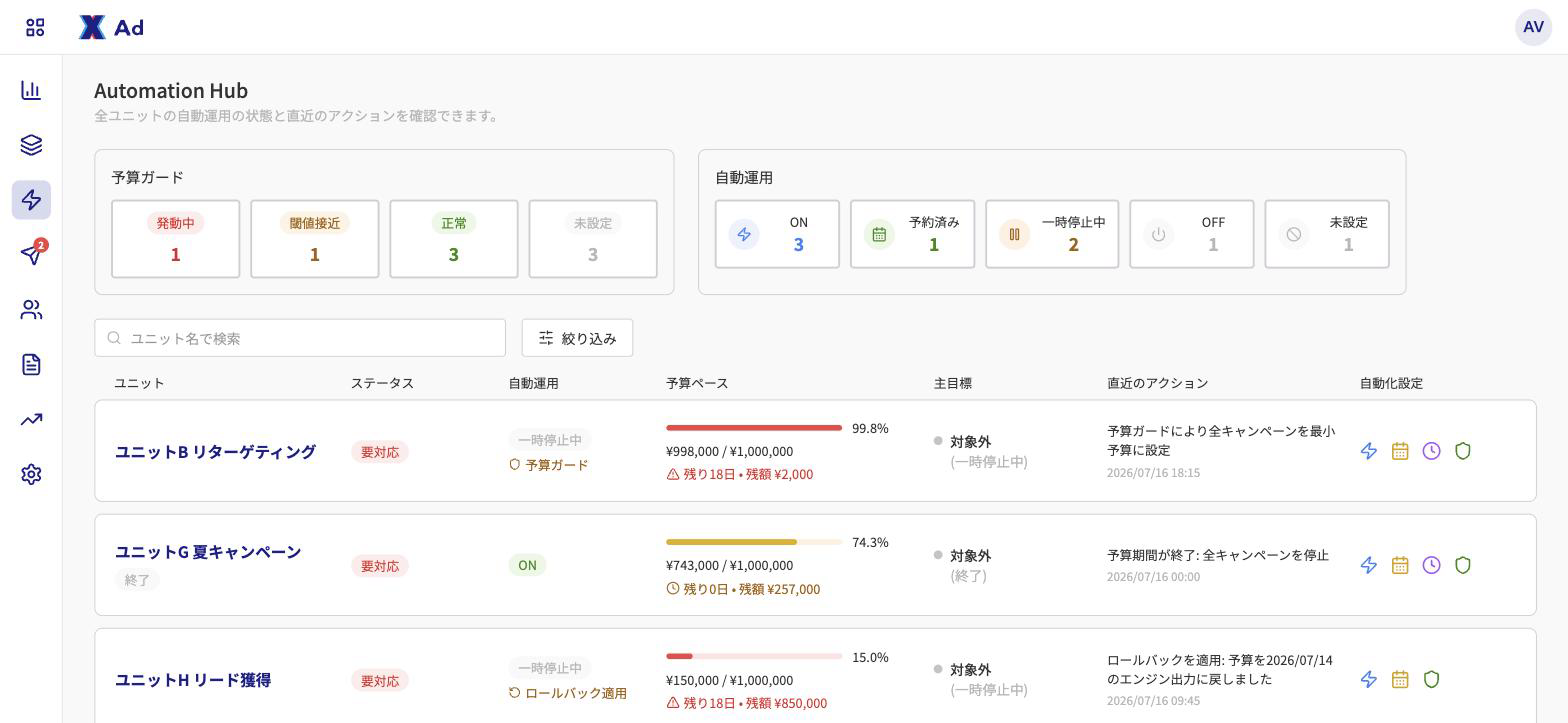Open ユニットG 夏キャンペーン unit link
Viewport: 1568px width, 723px height.
tap(208, 552)
